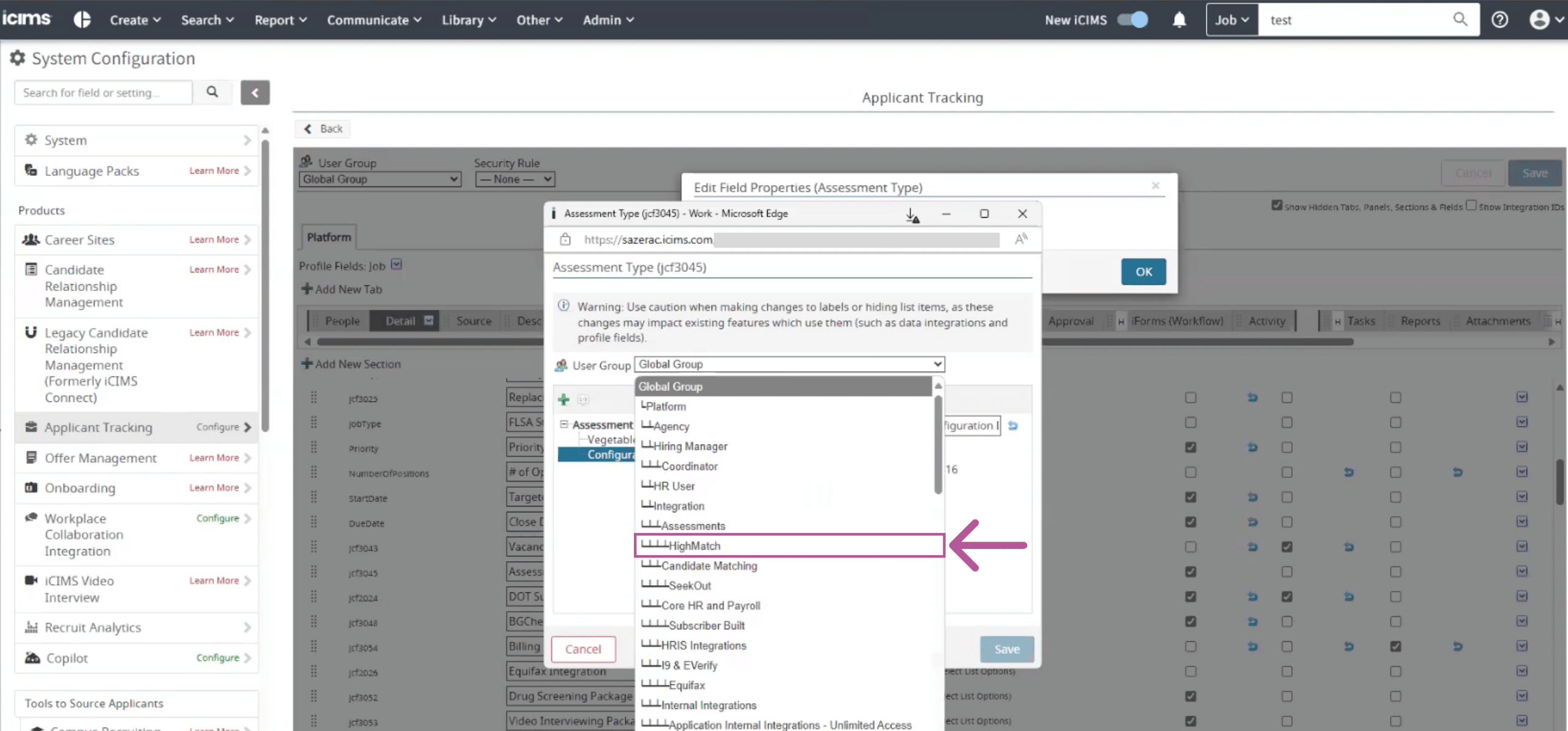
Task: Open the Security Rule dropdown
Action: coord(515,179)
